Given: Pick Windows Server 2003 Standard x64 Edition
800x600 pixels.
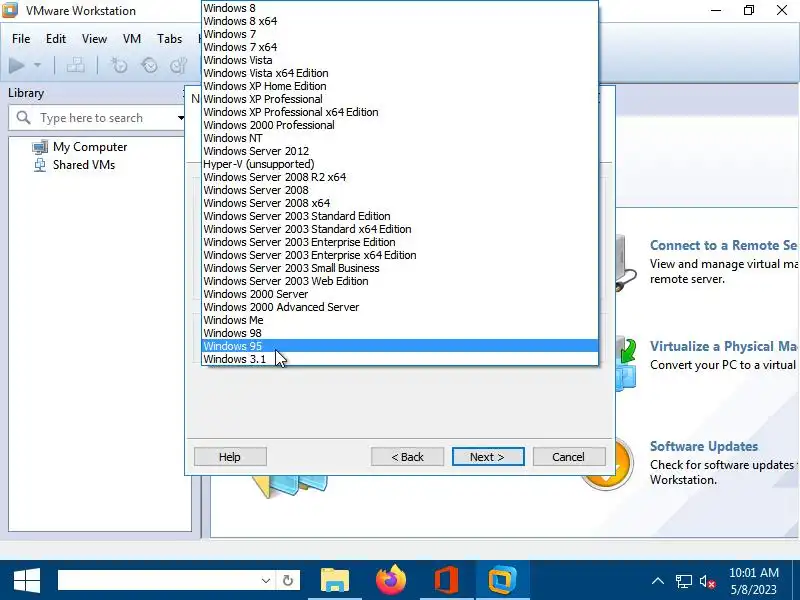Looking at the screenshot, I should pyautogui.click(x=399, y=229).
